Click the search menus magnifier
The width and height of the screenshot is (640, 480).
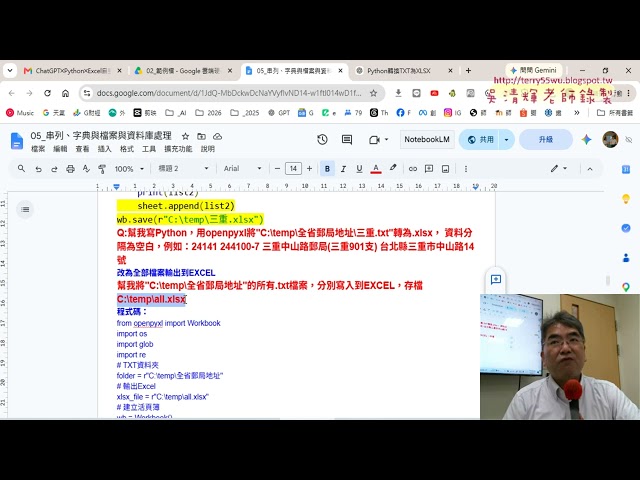pos(22,169)
